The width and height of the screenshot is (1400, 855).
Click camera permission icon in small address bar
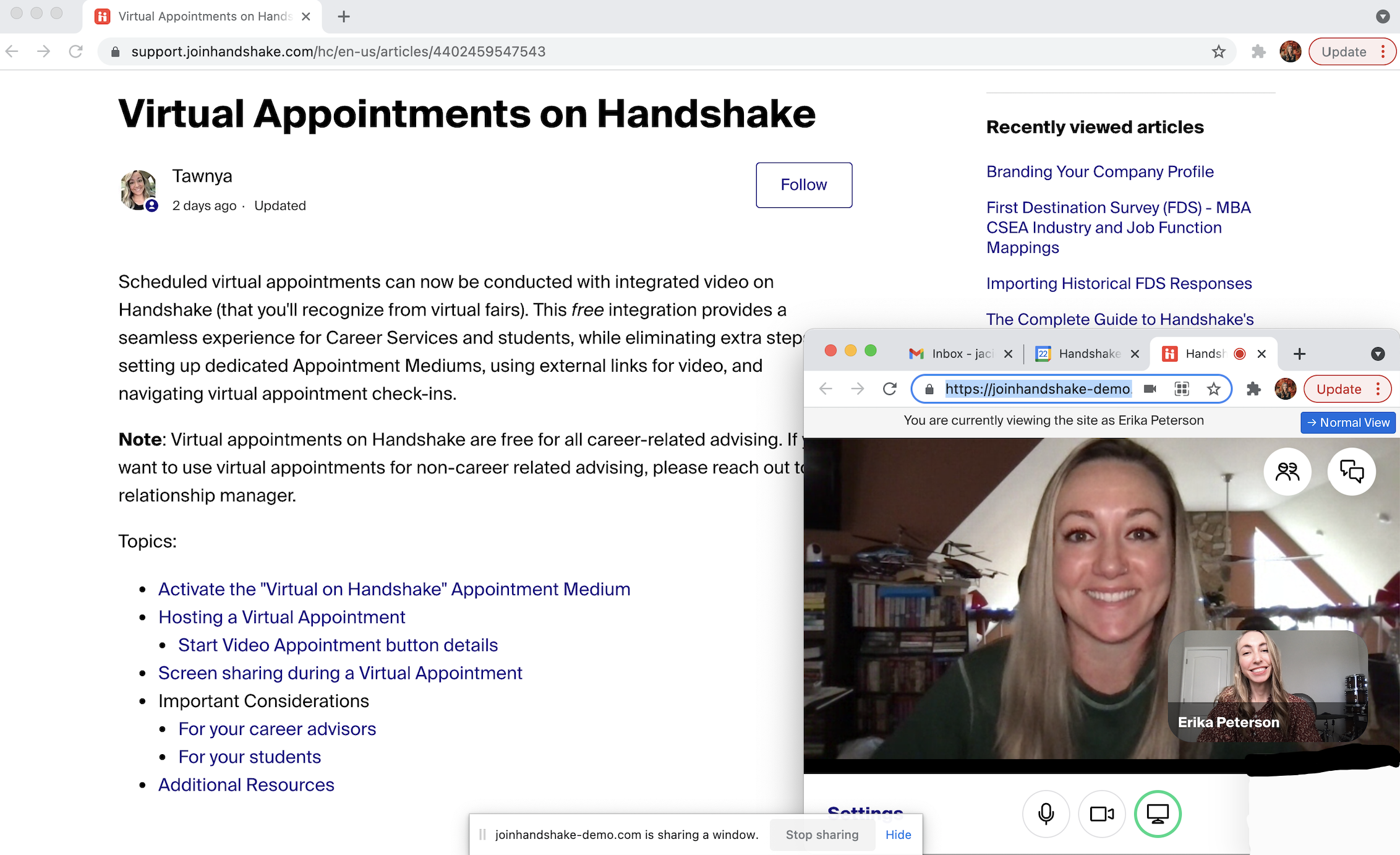click(1150, 389)
